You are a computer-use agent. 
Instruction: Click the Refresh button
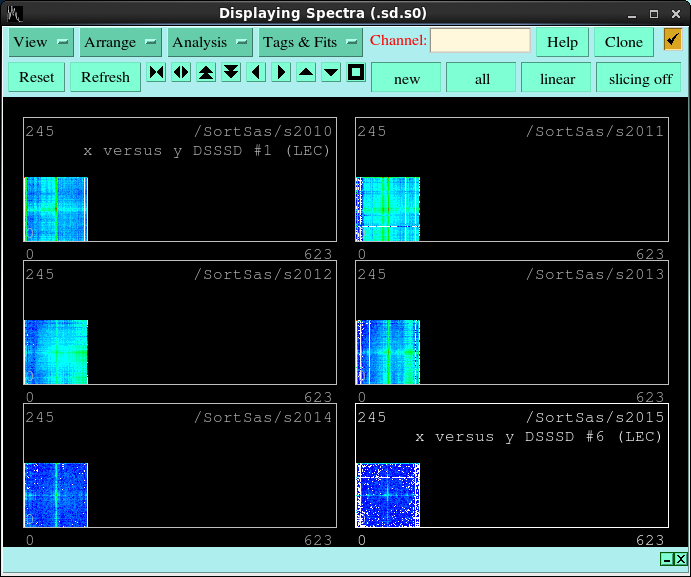[105, 77]
